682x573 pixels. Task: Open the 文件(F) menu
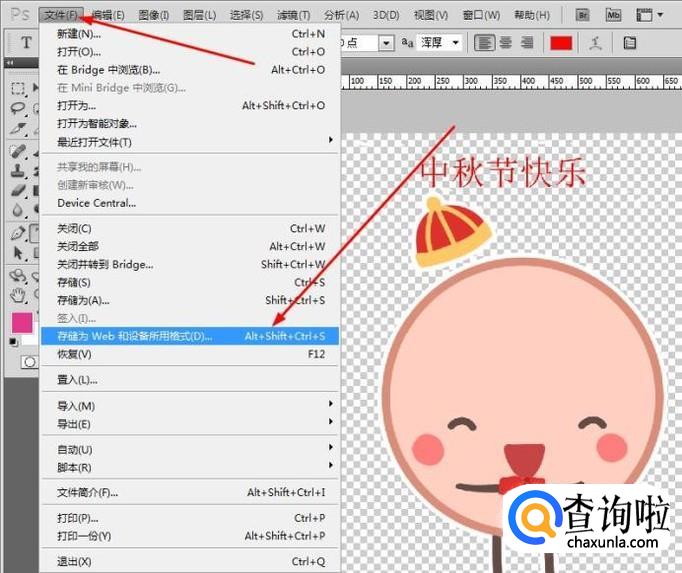61,15
